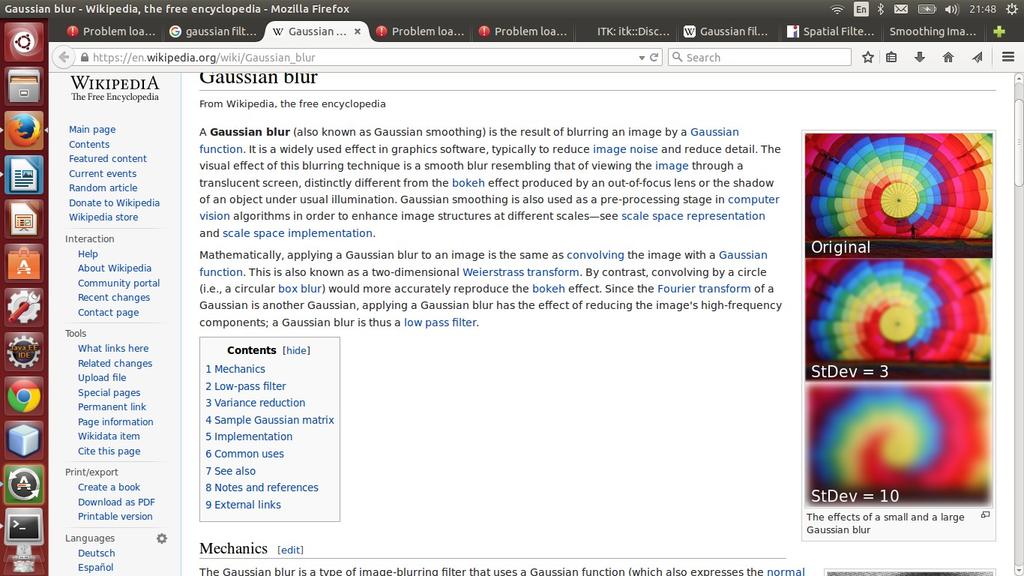Screen dimensions: 1024x576
Task: Switch to 'ITK: itk::Disc...' tab
Action: coord(624,31)
